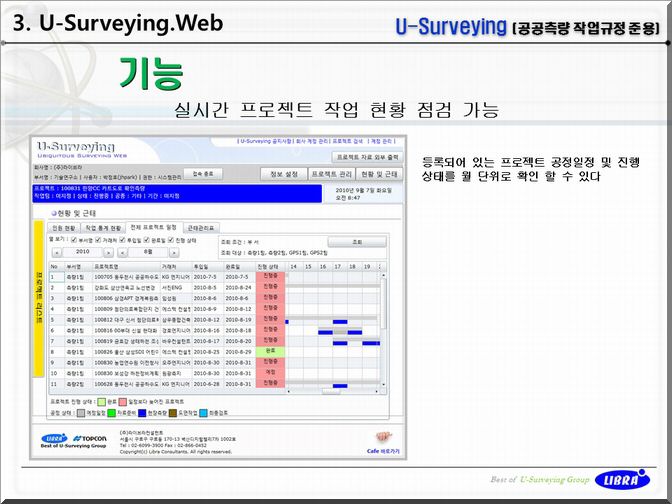The image size is (672, 504).
Task: Click the 2010 year field
Action: 83,252
